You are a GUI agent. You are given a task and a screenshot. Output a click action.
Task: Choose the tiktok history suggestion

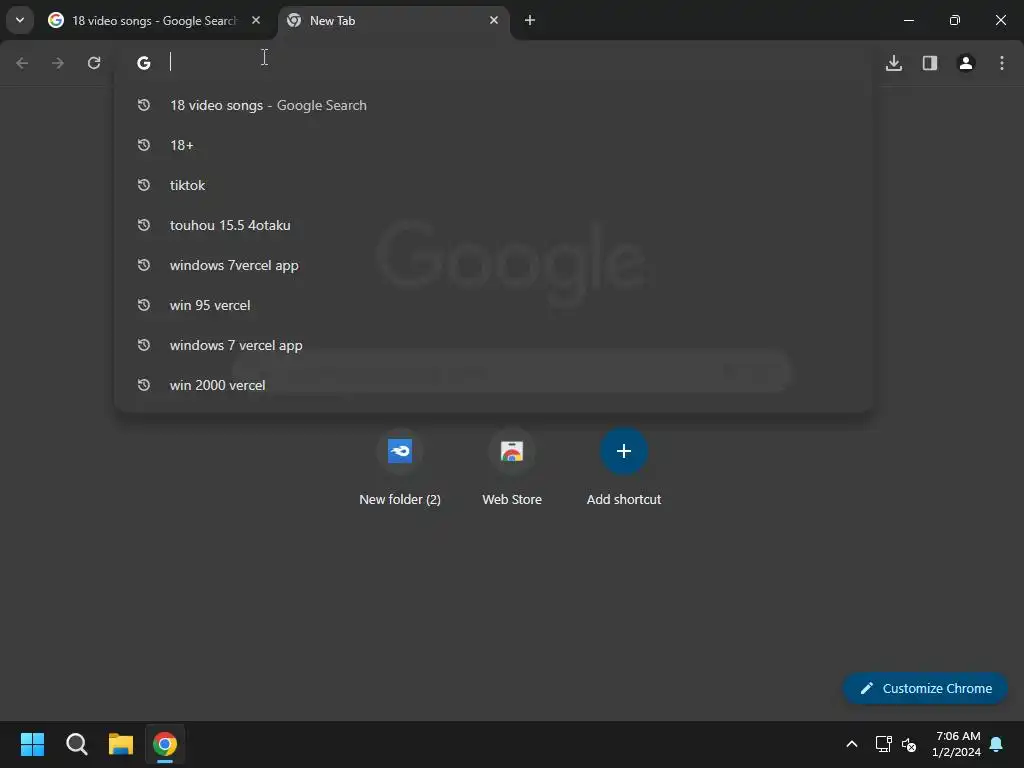coord(494,185)
